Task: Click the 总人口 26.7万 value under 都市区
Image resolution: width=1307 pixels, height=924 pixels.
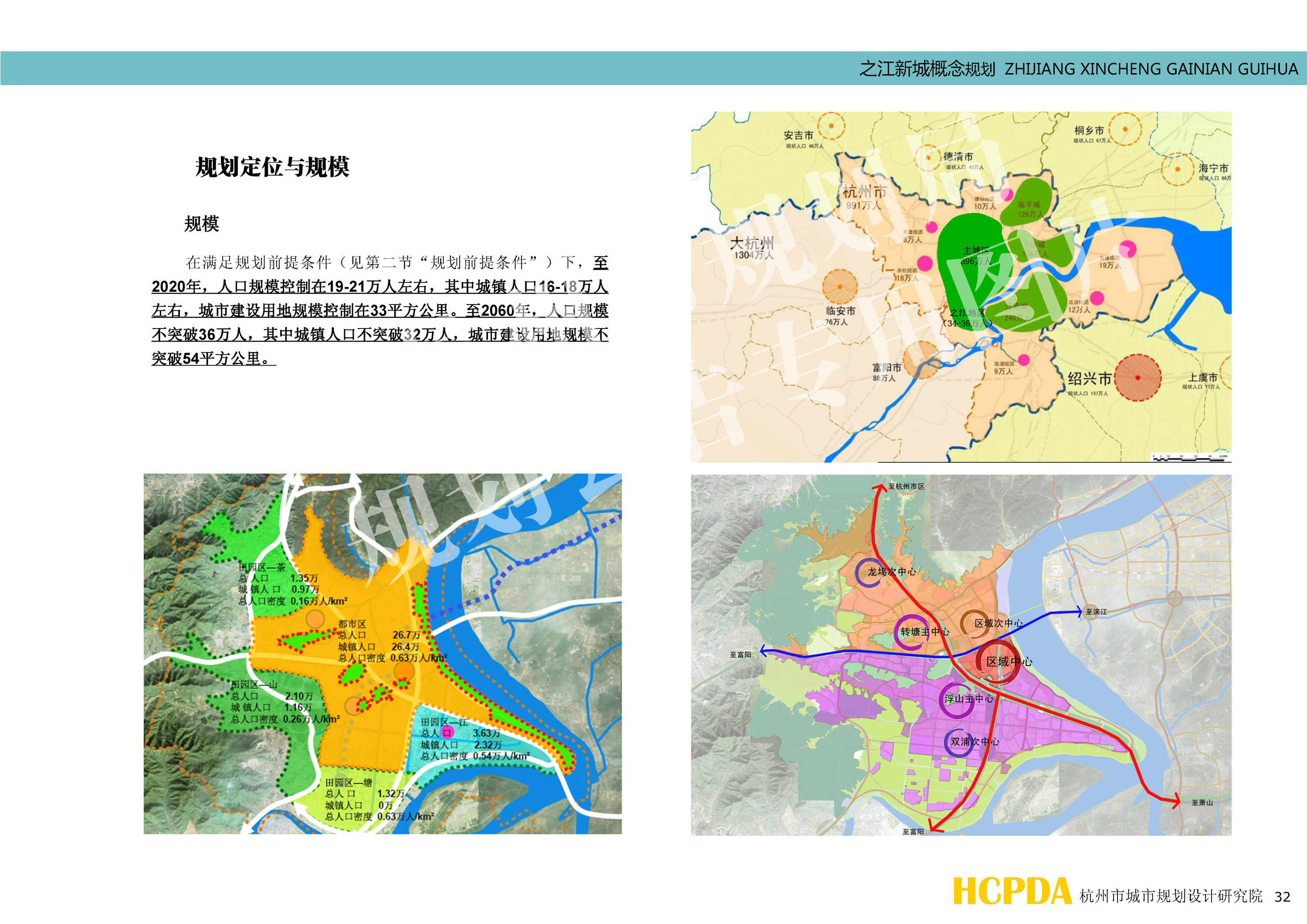Action: 379,635
